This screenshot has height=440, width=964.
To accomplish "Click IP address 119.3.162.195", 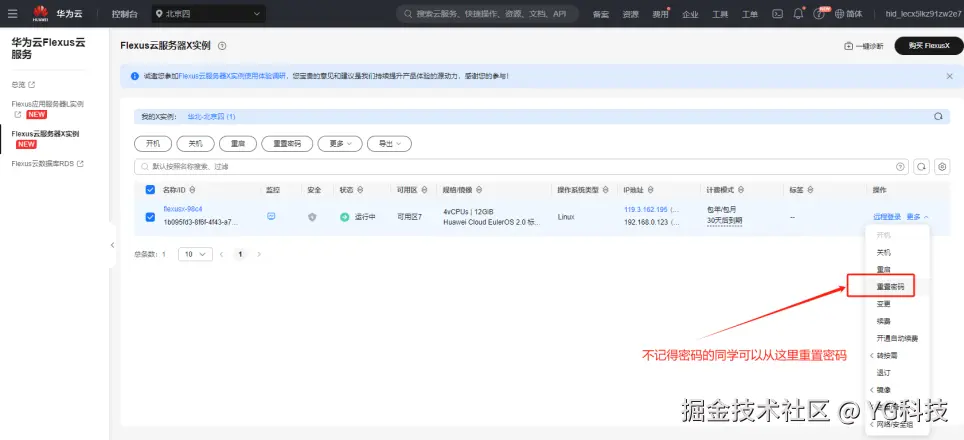I will coord(646,210).
